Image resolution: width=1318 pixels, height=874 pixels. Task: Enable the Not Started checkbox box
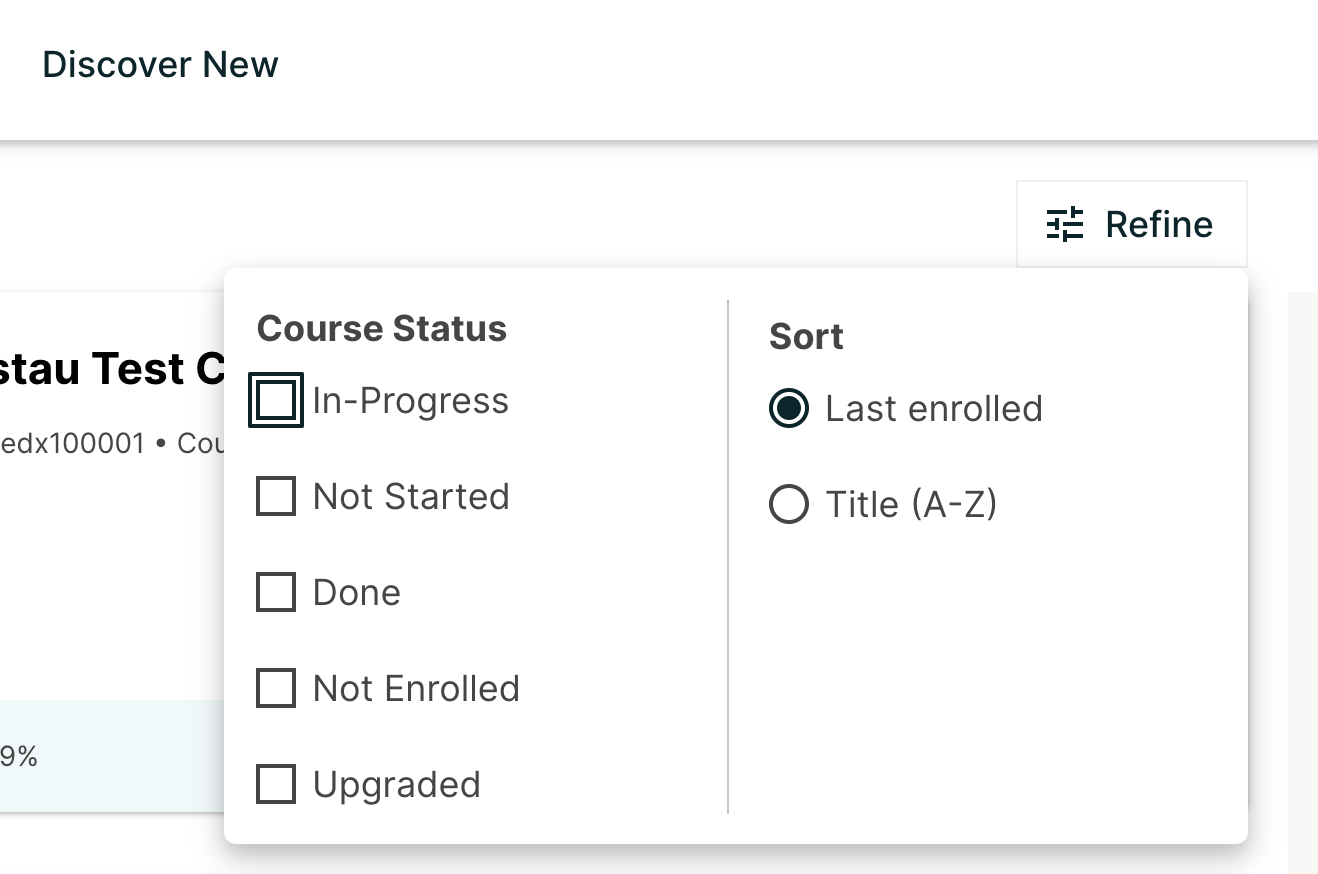(276, 496)
